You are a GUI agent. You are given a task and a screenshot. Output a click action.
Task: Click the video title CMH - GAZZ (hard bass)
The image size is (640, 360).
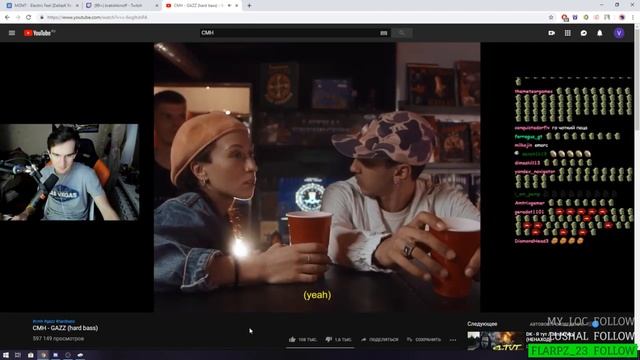pos(65,328)
